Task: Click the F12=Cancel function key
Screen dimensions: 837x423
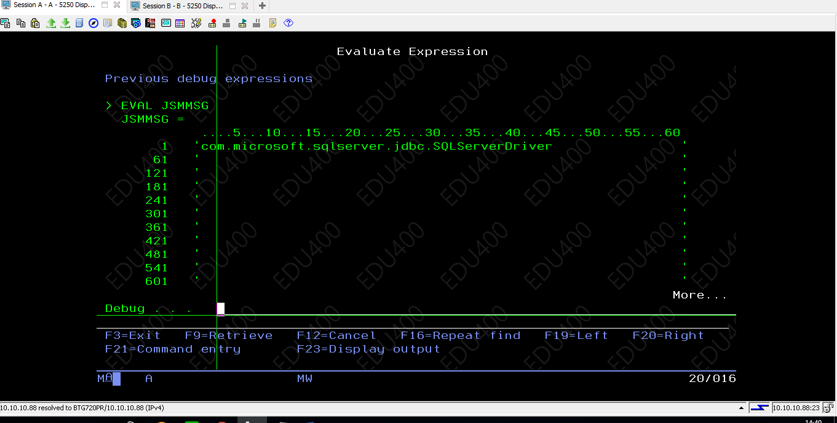Action: click(x=336, y=335)
